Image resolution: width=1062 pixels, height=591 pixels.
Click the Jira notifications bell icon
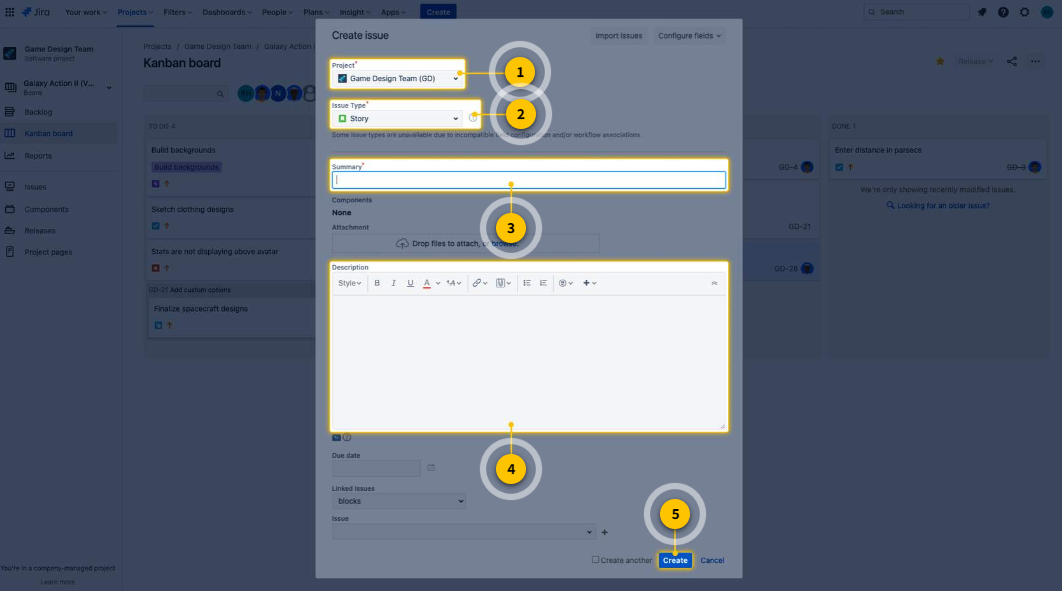pyautogui.click(x=982, y=12)
